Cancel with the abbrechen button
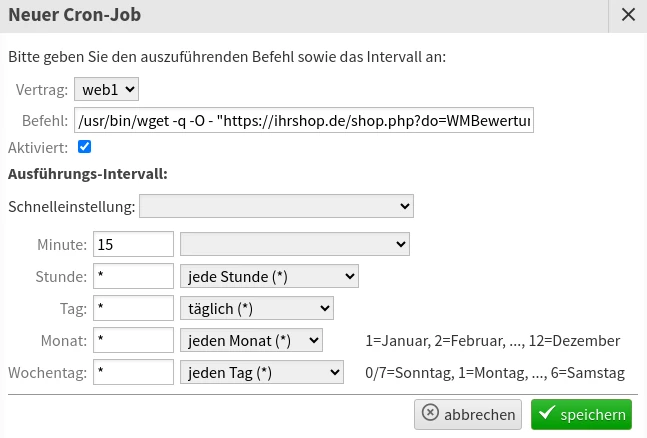Screen dimensions: 647x438 click(x=468, y=414)
